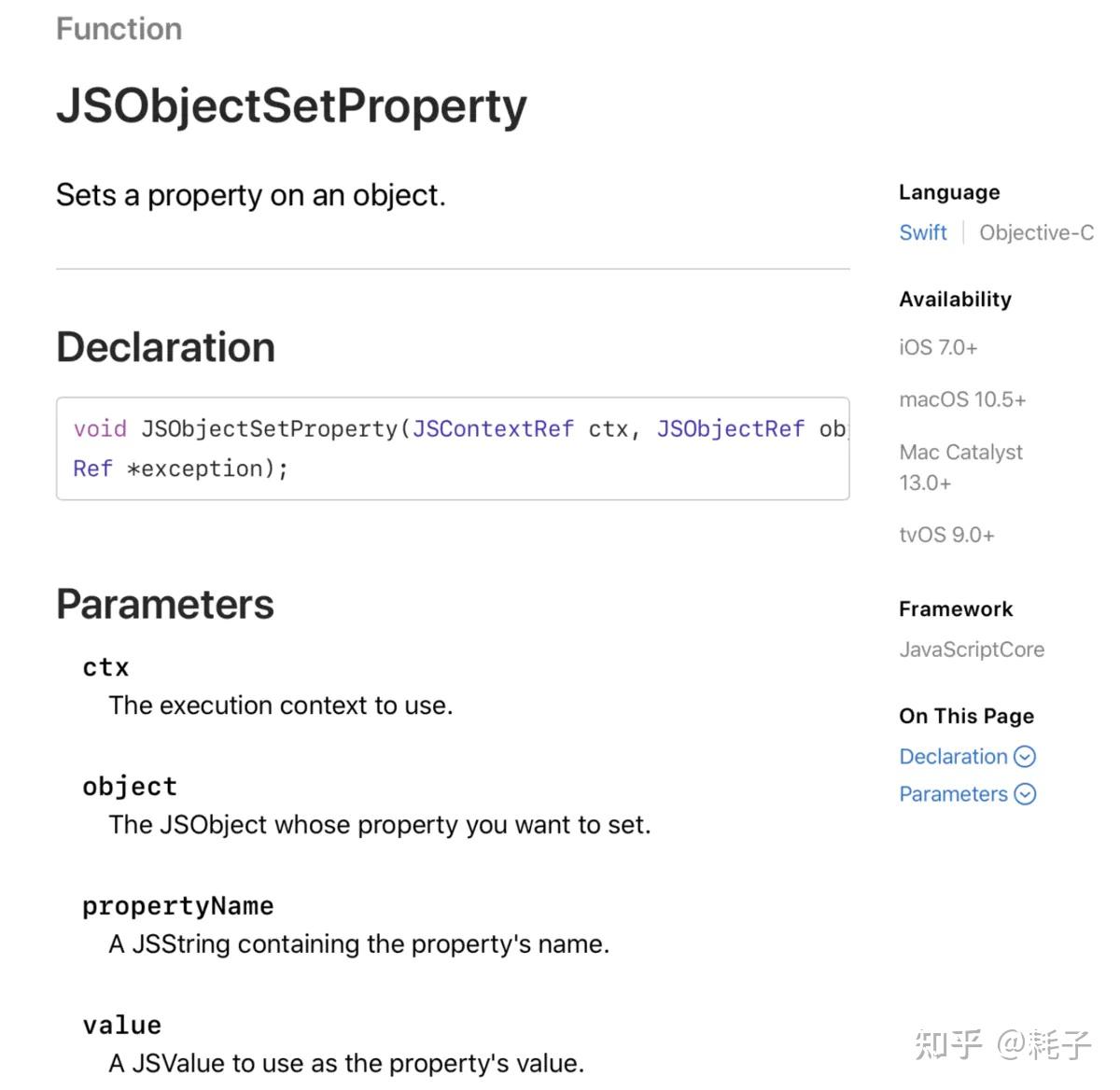Click the Parameters chevron icon on On This Page
The height and width of the screenshot is (1090, 1120).
pos(1024,794)
